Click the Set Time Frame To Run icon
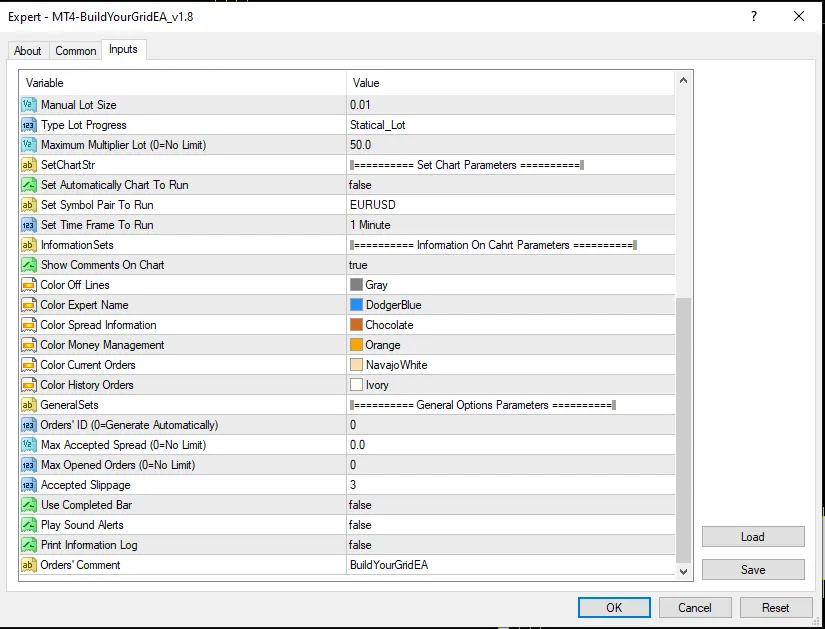Image resolution: width=825 pixels, height=629 pixels. (28, 225)
